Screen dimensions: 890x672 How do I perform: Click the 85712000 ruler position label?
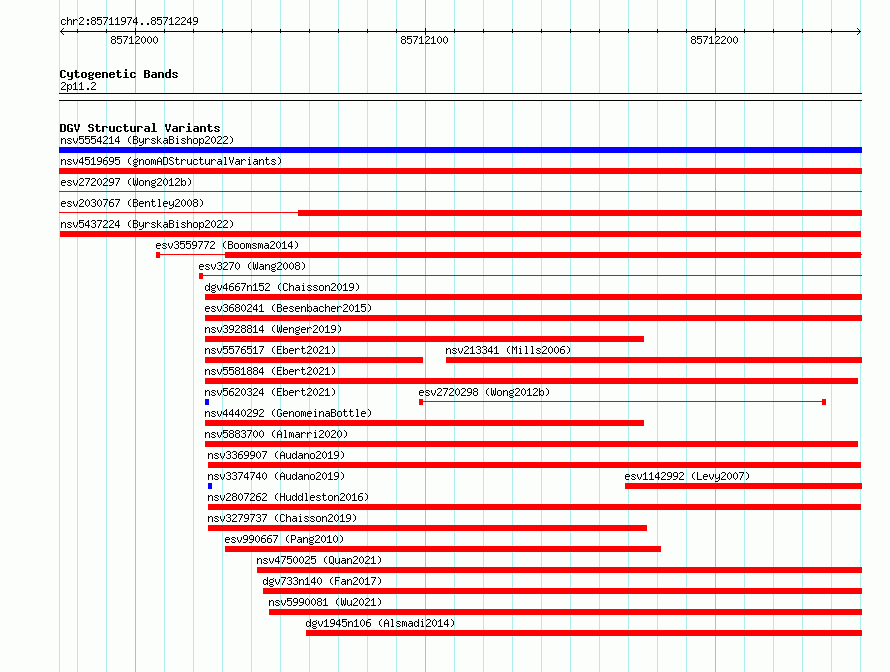pyautogui.click(x=135, y=40)
